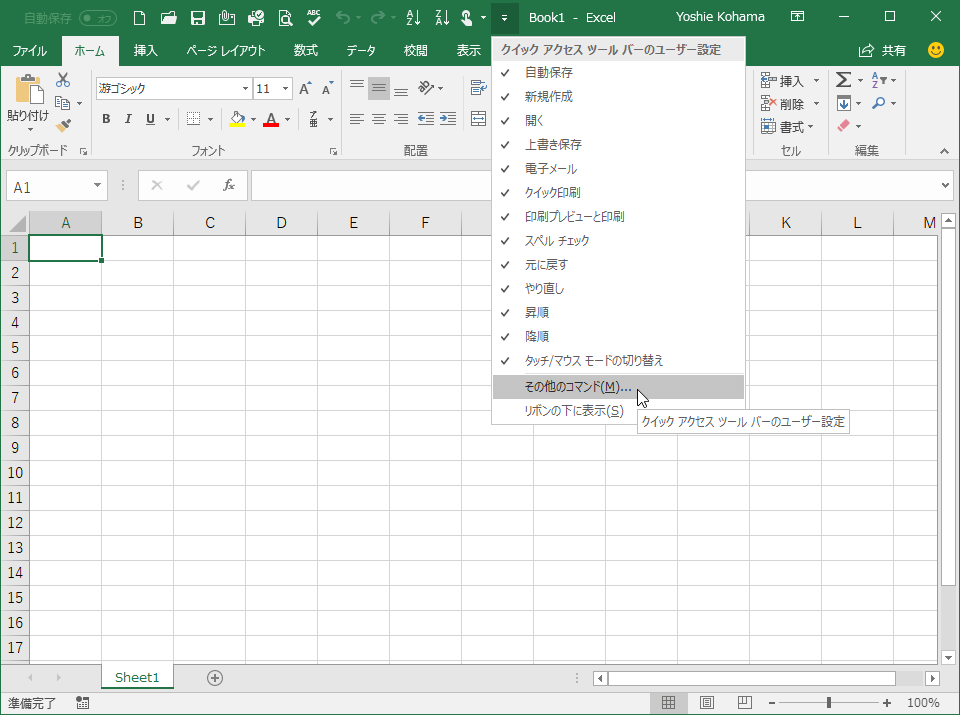Viewport: 960px width, 715px height.
Task: Open the ファイル tab
Action: coord(29,50)
